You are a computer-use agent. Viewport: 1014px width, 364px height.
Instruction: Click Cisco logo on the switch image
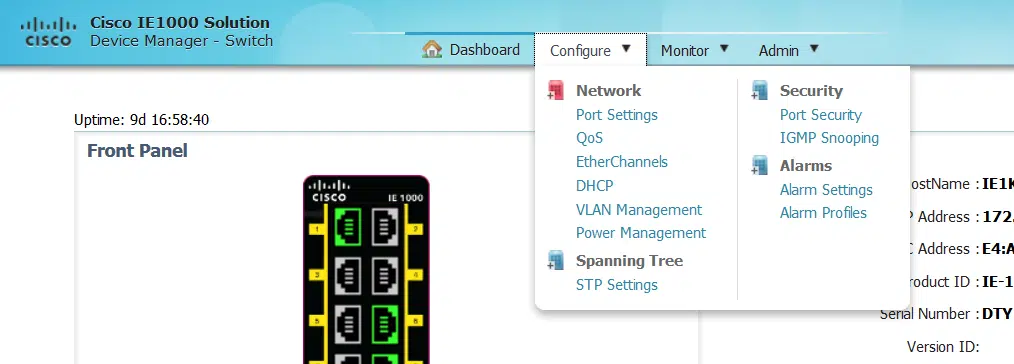click(329, 191)
